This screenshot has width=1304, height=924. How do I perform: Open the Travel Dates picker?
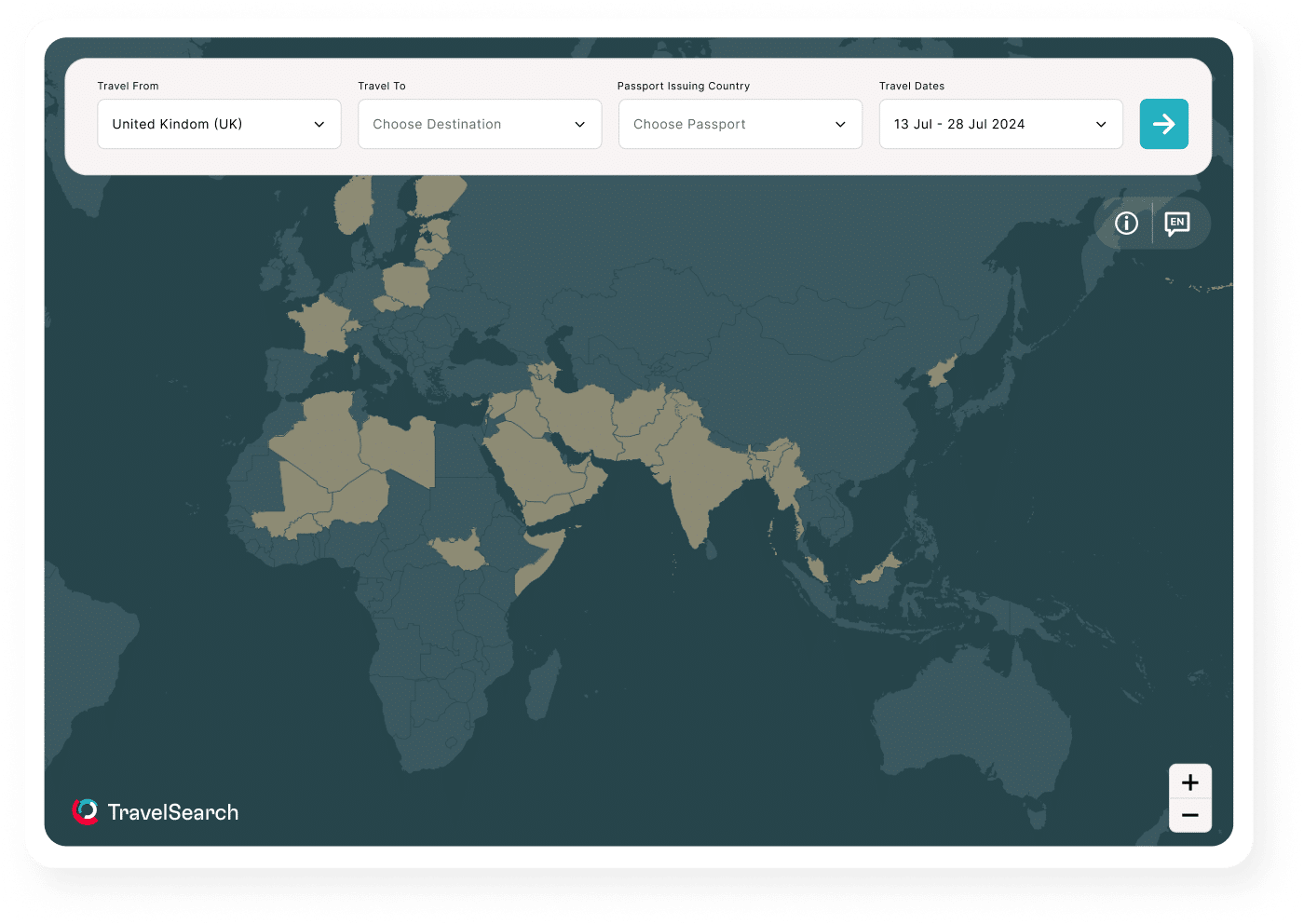pyautogui.click(x=1000, y=123)
